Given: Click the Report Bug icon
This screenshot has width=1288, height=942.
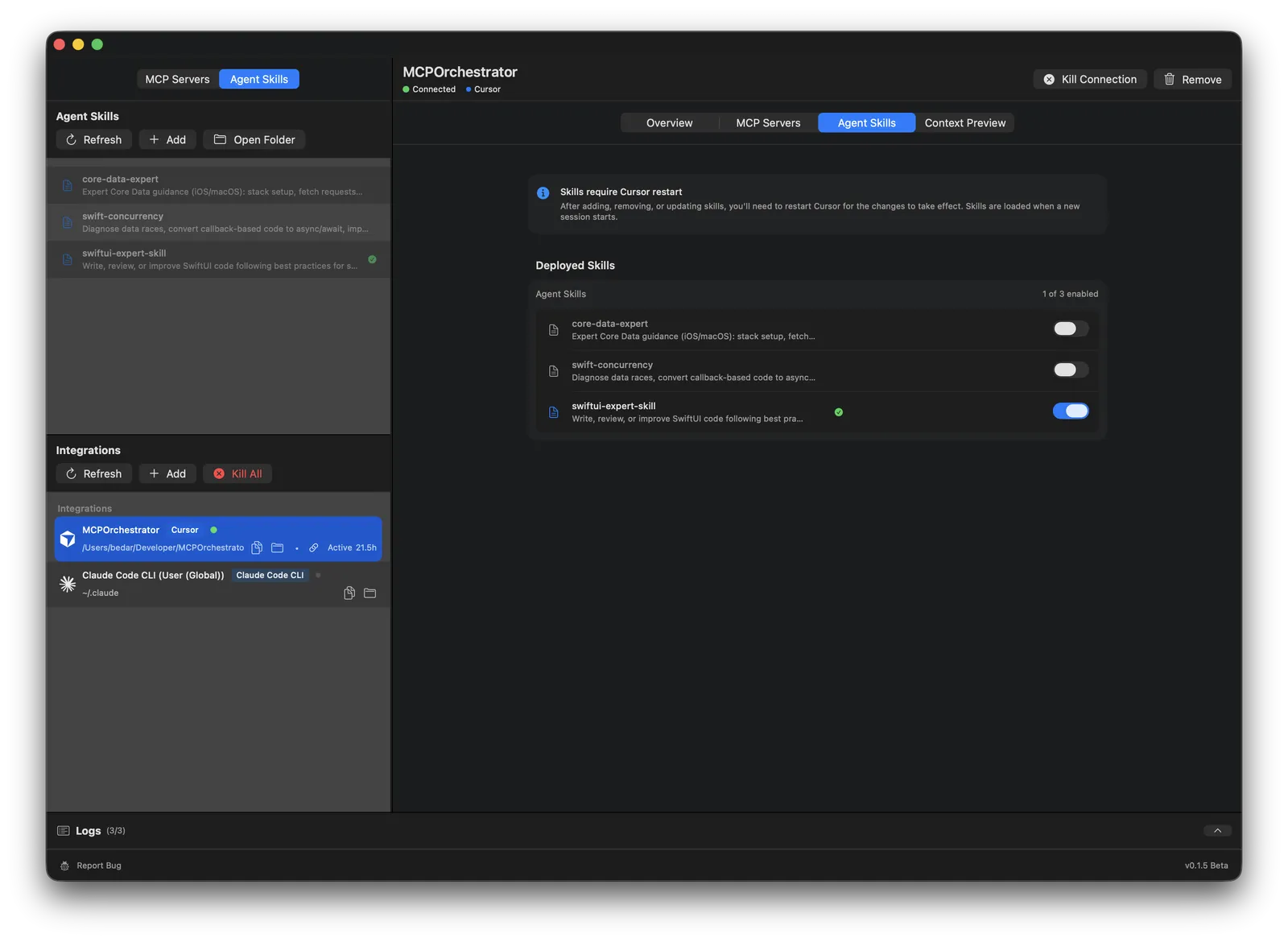Looking at the screenshot, I should (64, 865).
